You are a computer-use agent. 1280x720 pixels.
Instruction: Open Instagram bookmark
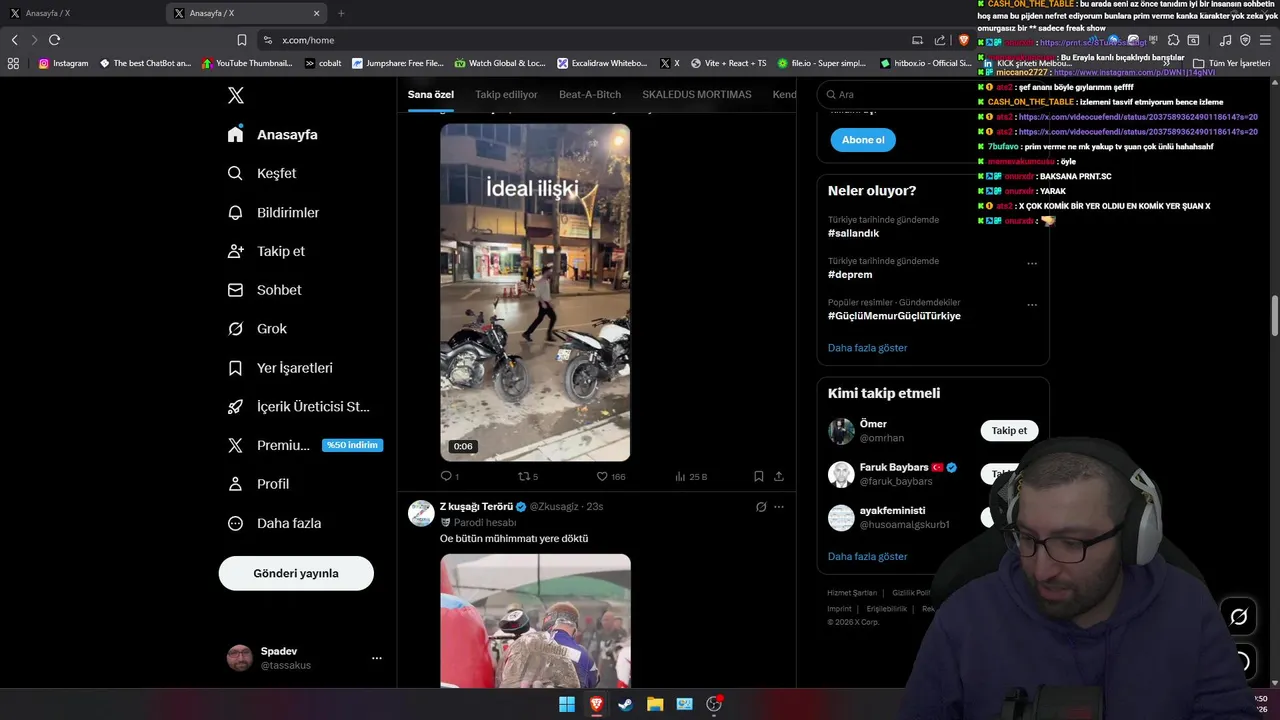pyautogui.click(x=63, y=63)
